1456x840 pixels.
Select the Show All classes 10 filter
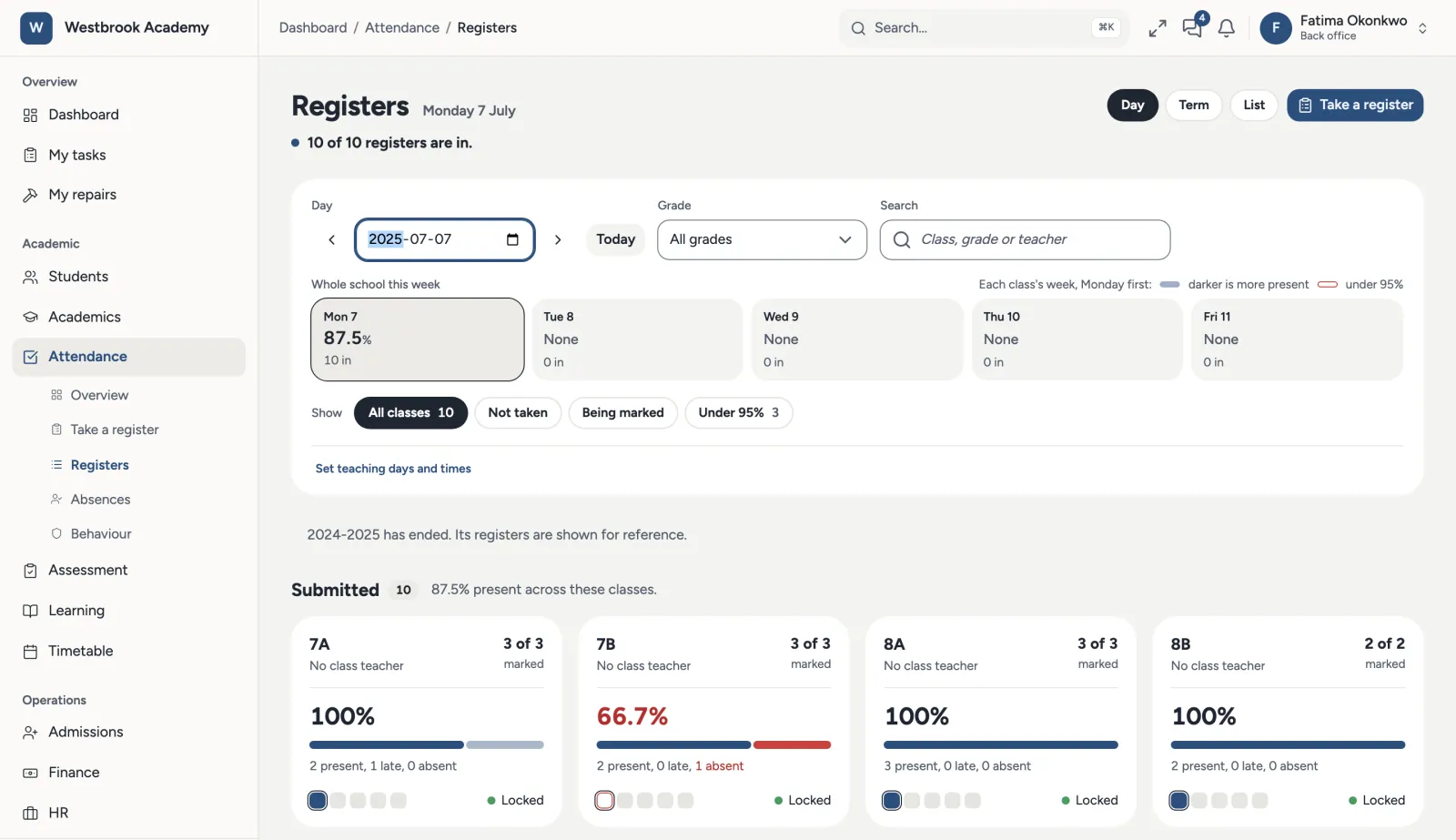[411, 413]
